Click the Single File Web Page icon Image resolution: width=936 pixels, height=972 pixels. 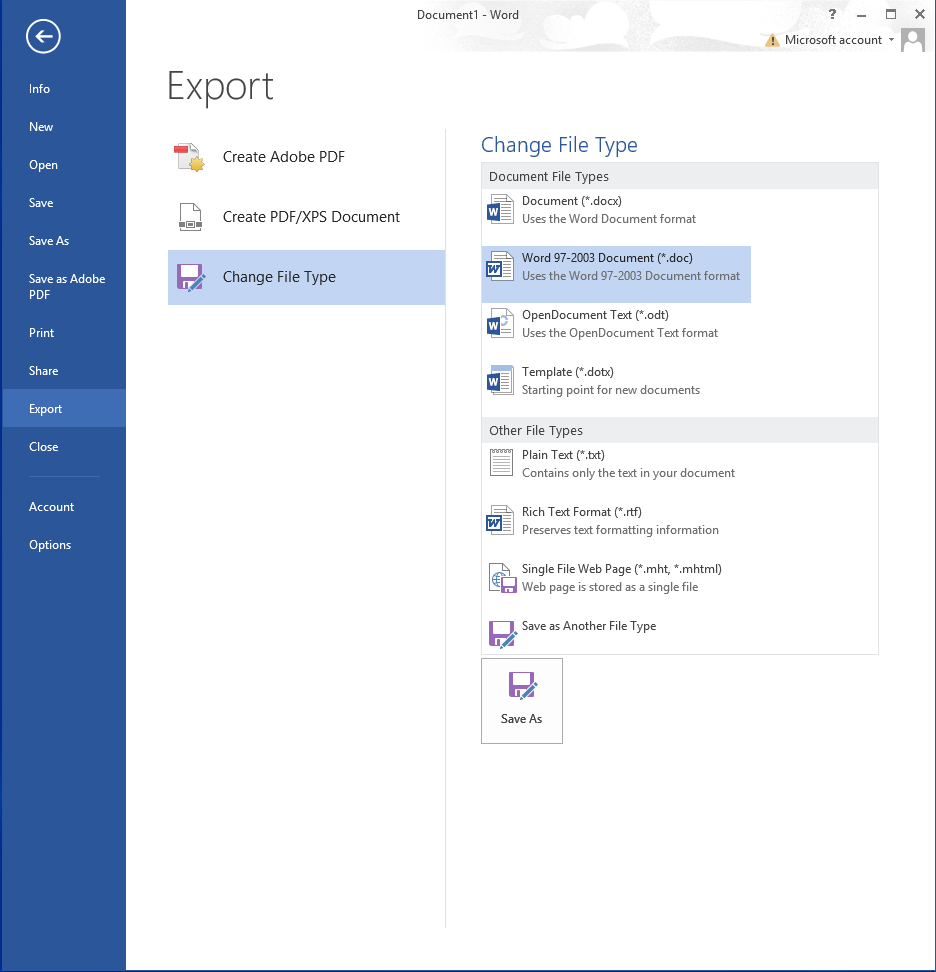[x=503, y=578]
